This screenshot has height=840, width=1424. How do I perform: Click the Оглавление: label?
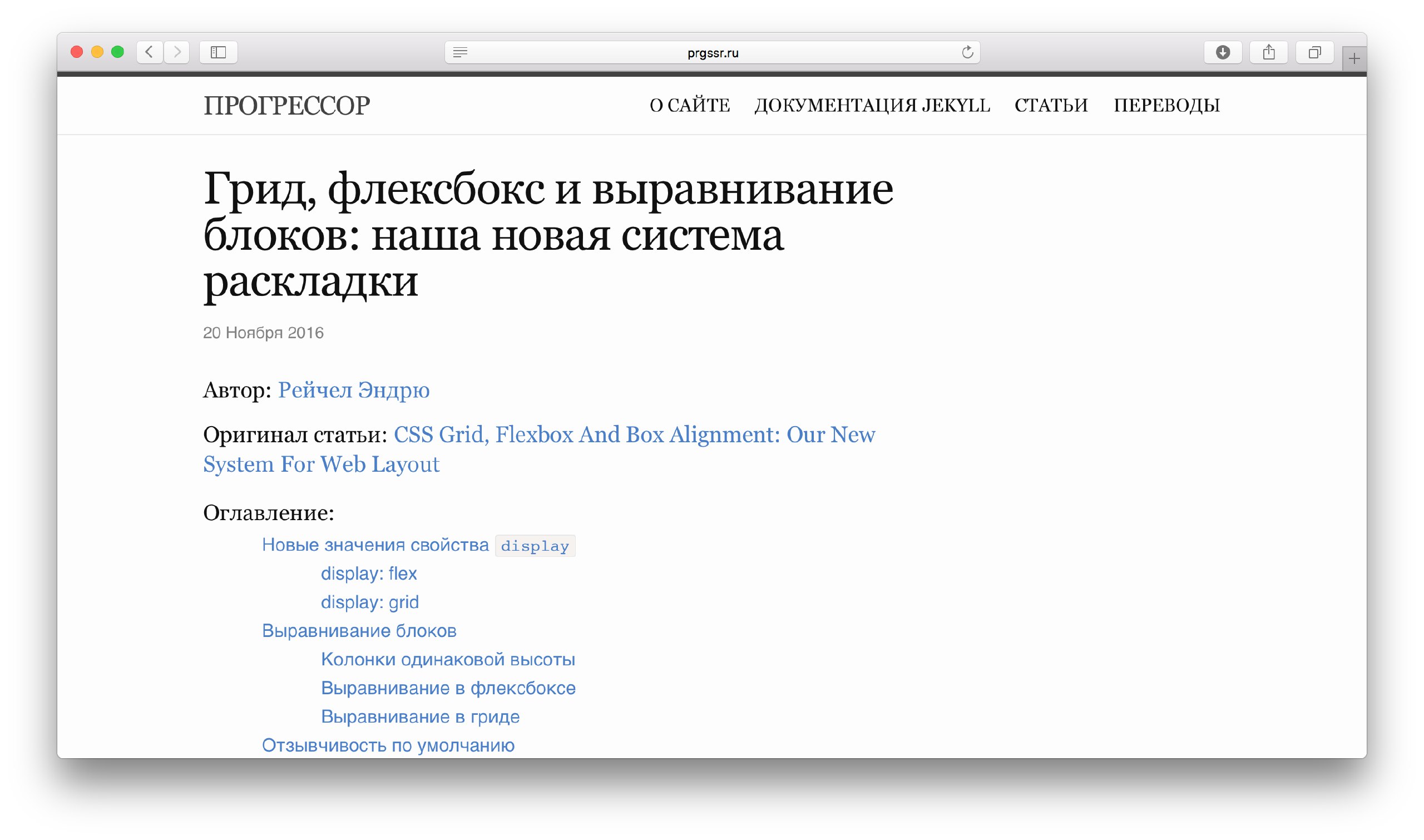pyautogui.click(x=269, y=513)
